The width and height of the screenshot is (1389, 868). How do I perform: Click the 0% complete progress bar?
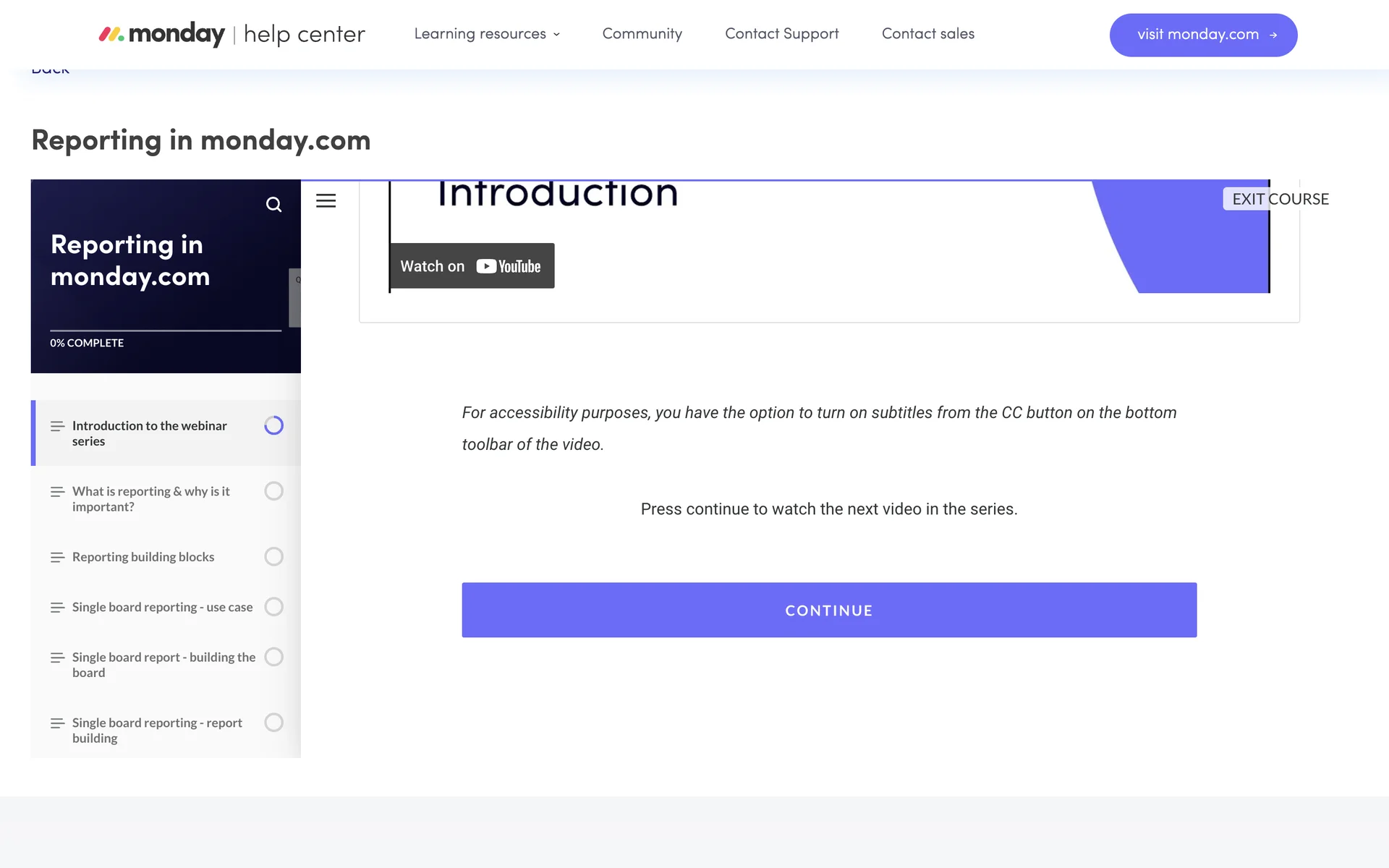[166, 331]
